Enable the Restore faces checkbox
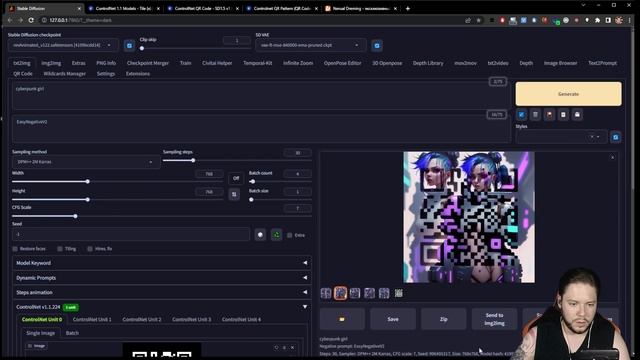 coord(15,249)
